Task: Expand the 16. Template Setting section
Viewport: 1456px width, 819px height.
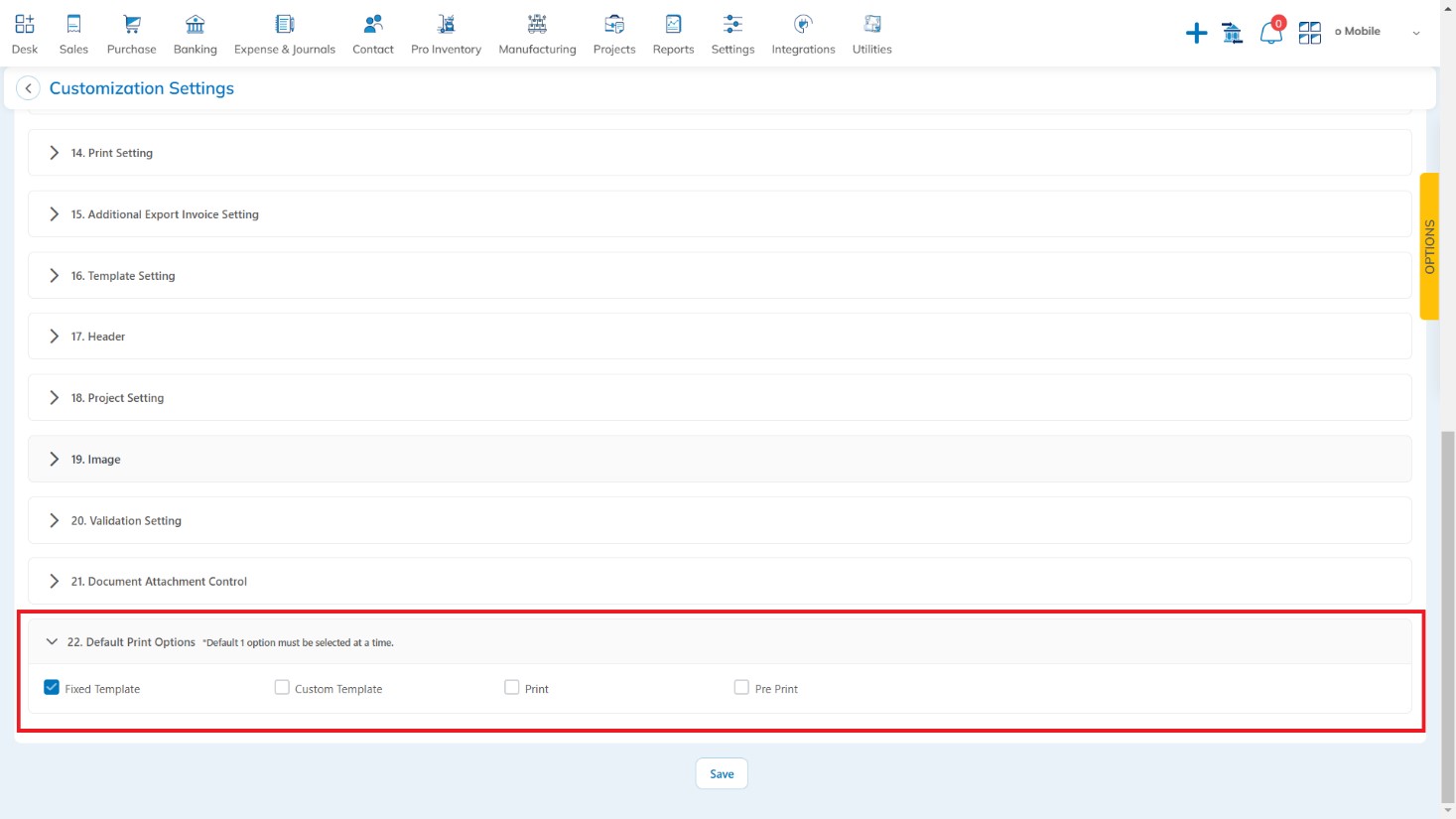Action: coord(55,276)
